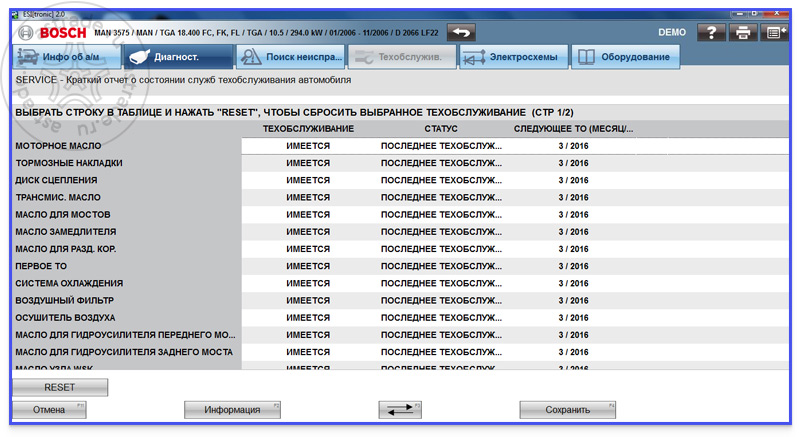799x437 pixels.
Task: Select the МАСЛО ДЛЯ РАЗД. КОР. row
Action: [x=401, y=249]
